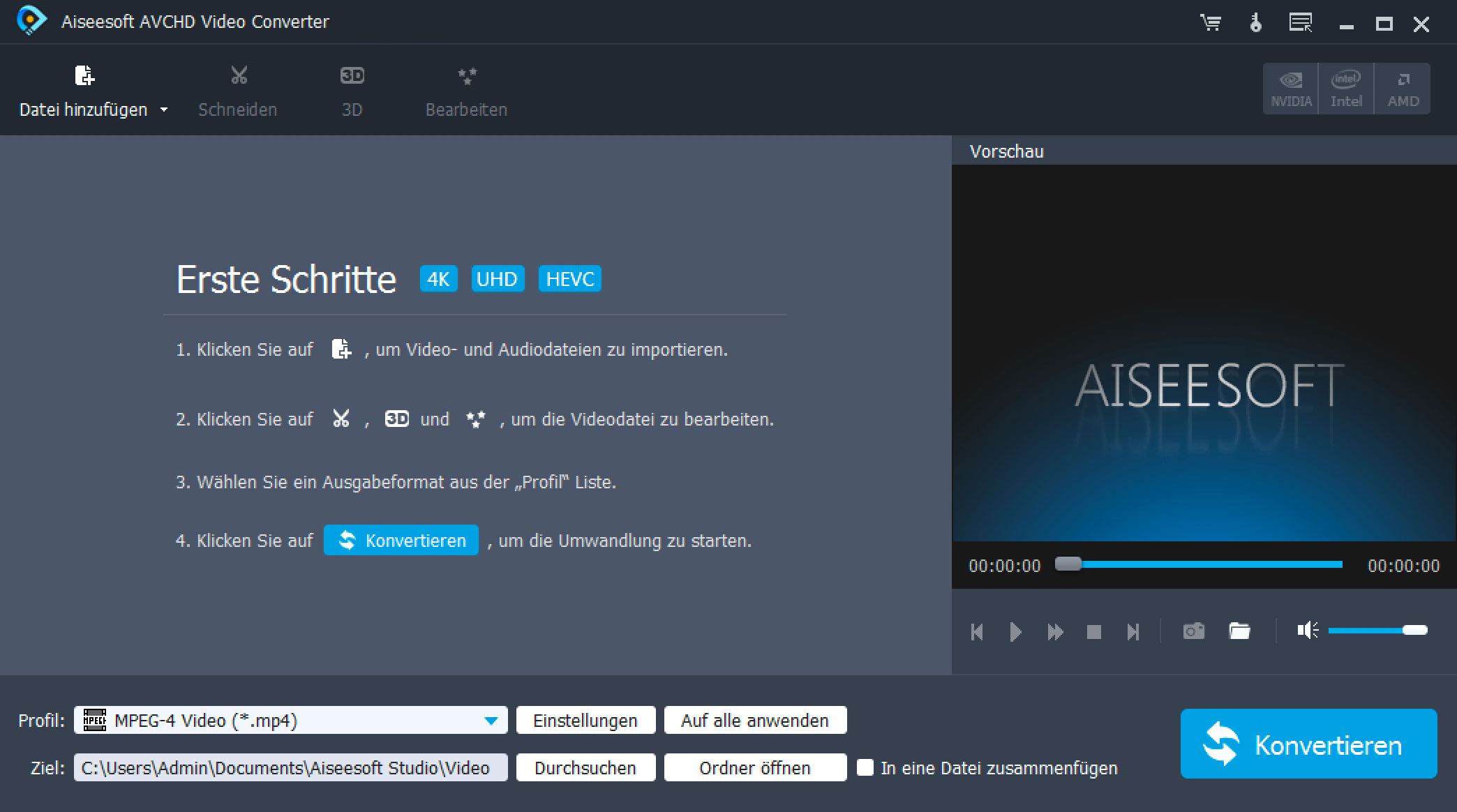Open the menu icon in title bar
This screenshot has width=1457, height=812.
click(1300, 23)
